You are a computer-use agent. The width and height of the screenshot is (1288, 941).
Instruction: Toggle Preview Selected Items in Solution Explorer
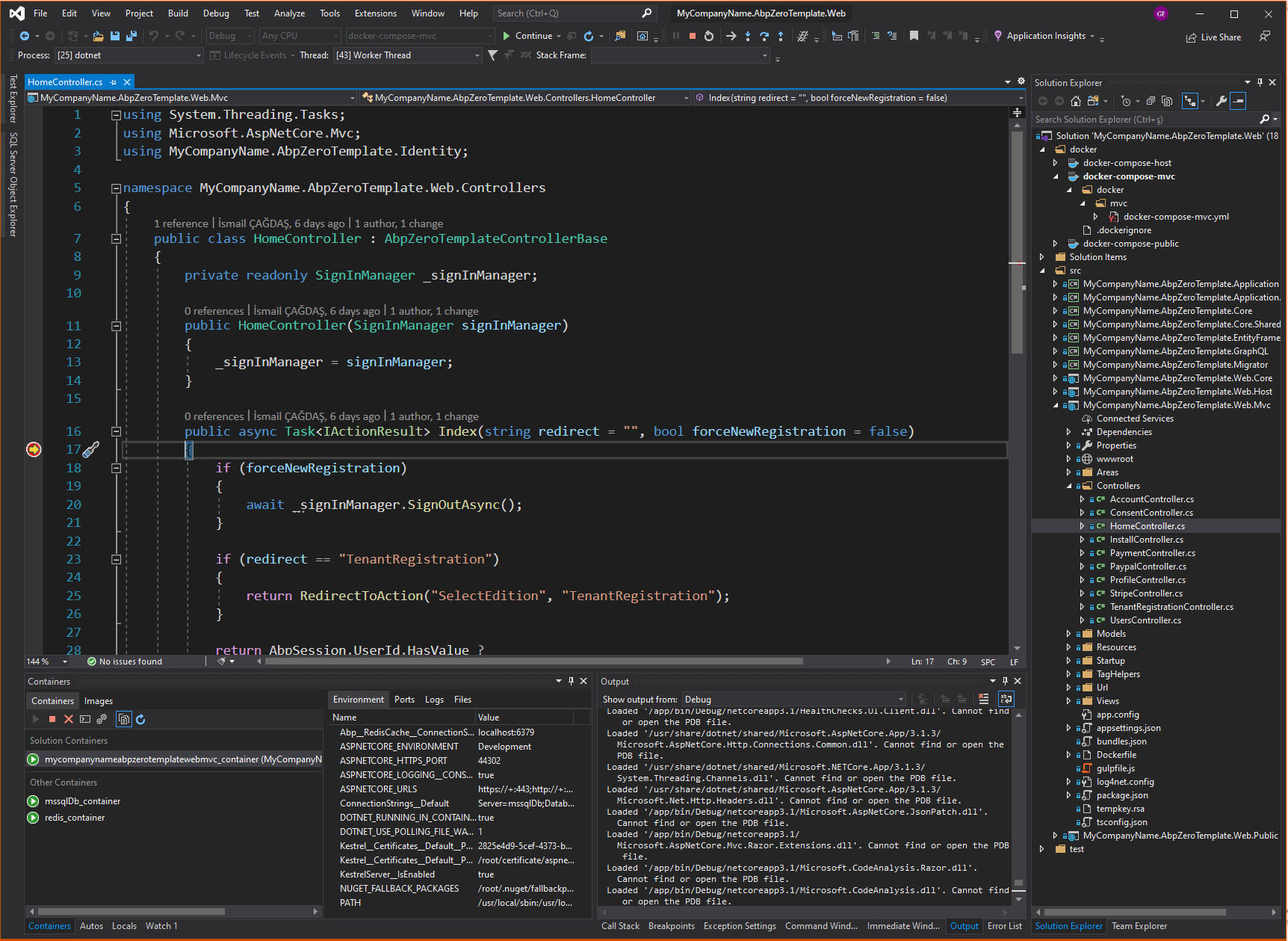pos(1238,101)
